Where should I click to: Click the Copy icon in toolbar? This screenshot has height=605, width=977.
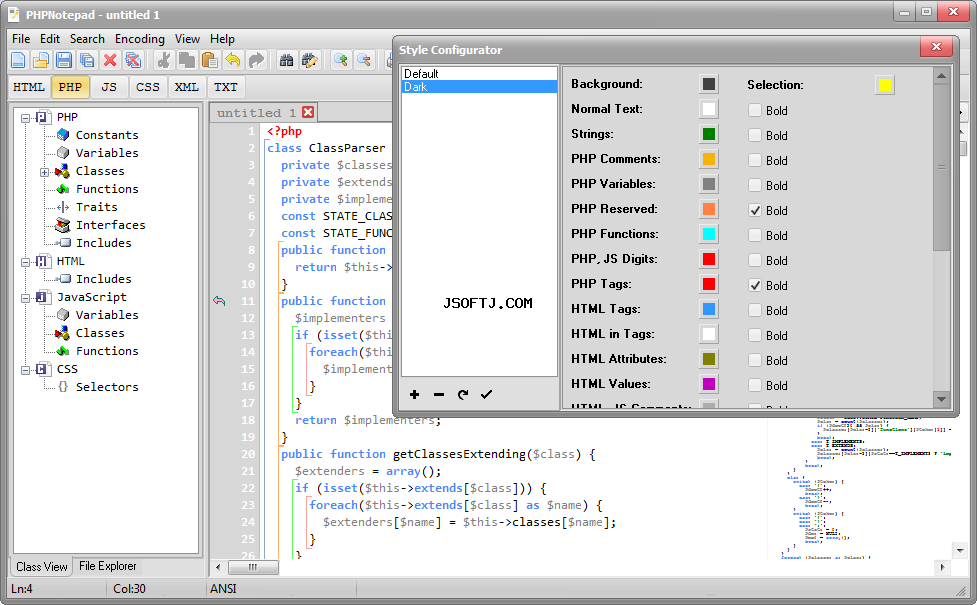coord(186,60)
